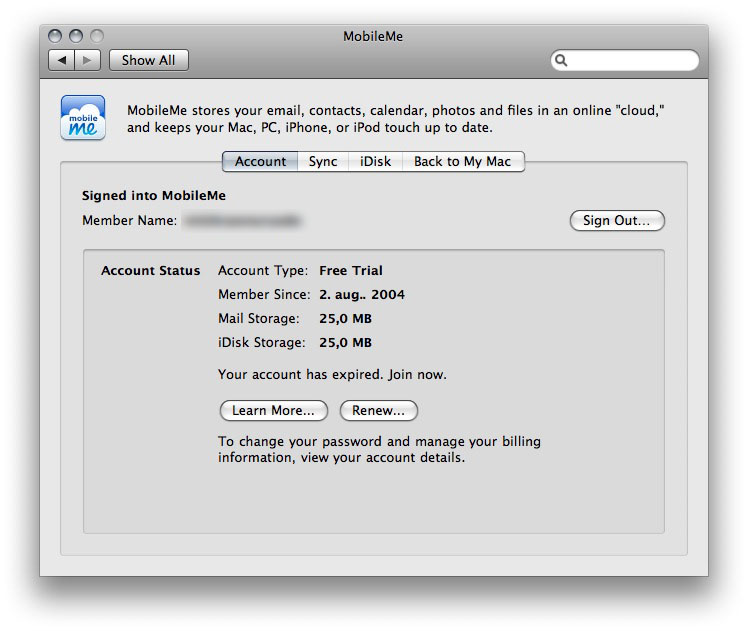Click 'Your account has expired. Join now.' text
The image size is (748, 631).
[332, 374]
